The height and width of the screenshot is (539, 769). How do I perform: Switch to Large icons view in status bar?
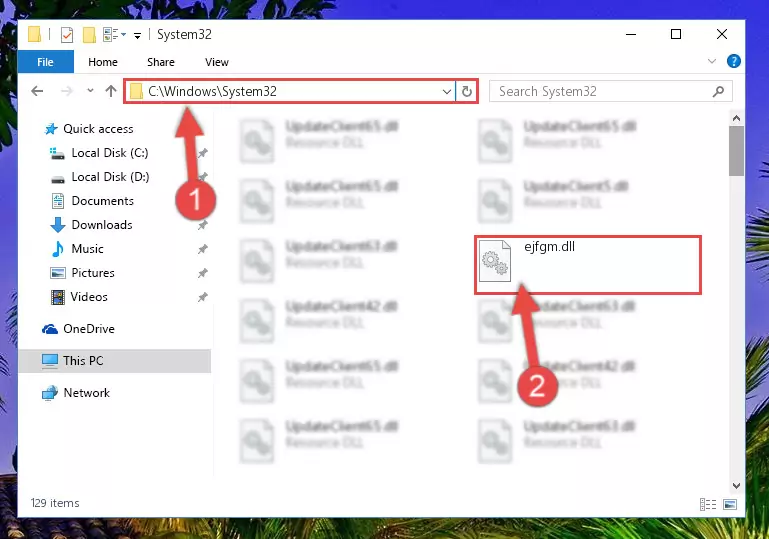click(730, 504)
